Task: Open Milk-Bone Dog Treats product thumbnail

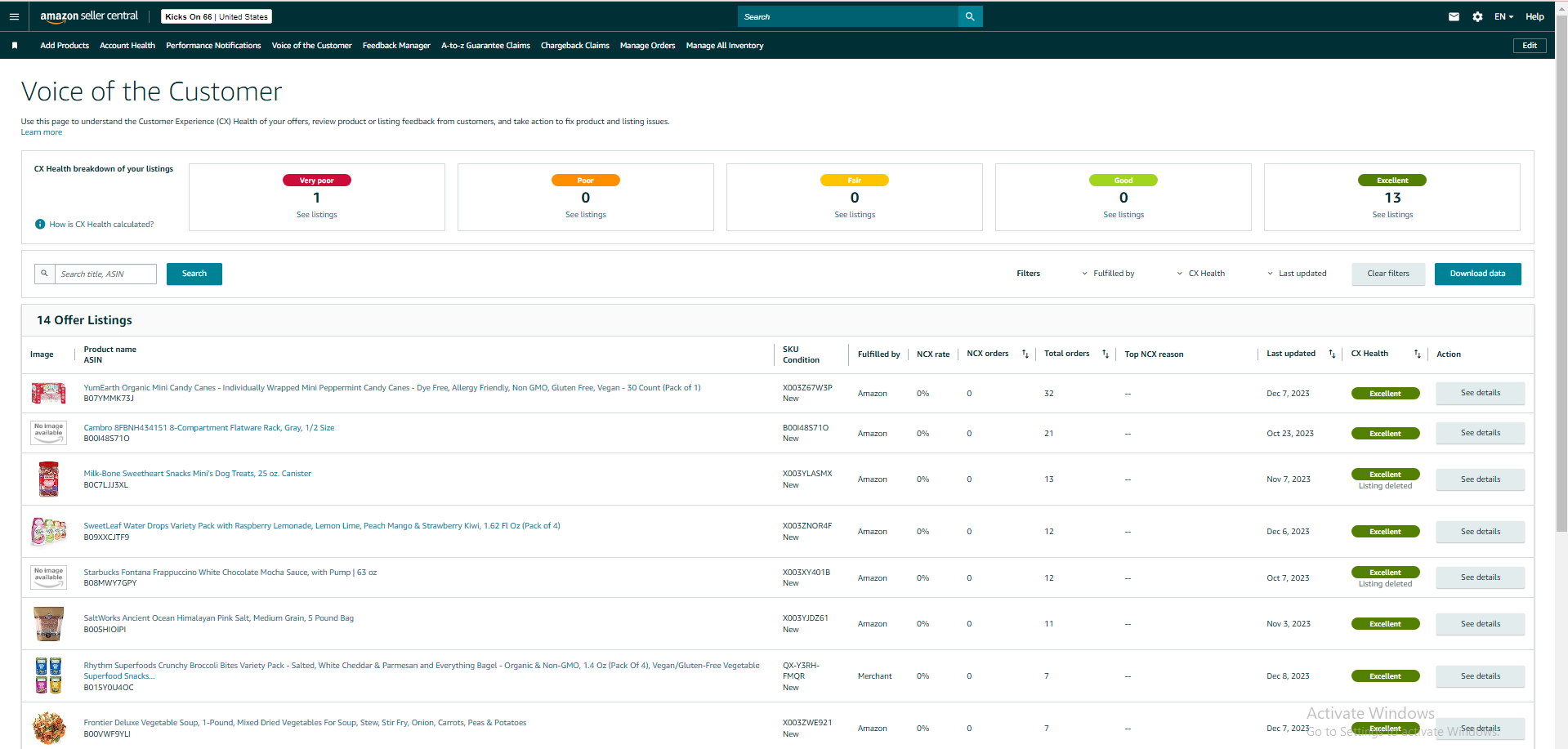Action: (x=48, y=479)
